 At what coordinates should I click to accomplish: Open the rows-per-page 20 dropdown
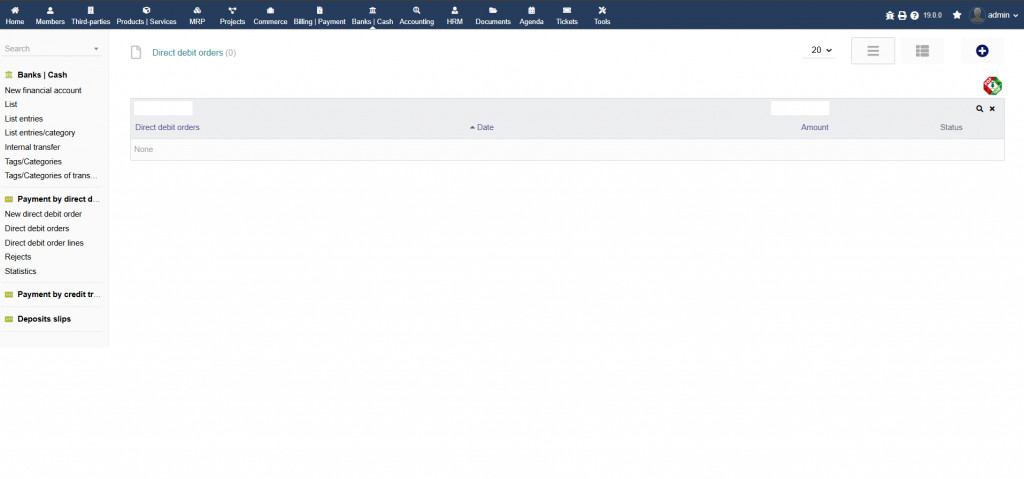[x=819, y=50]
